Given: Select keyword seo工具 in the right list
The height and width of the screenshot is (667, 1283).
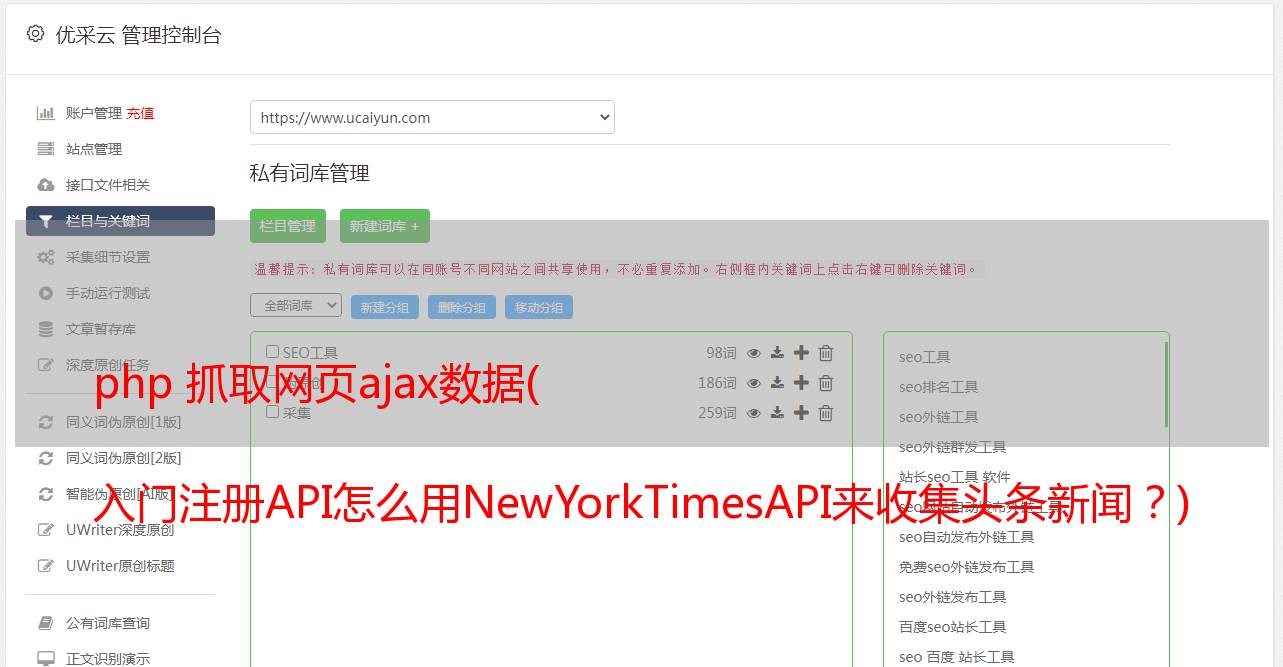Looking at the screenshot, I should [x=925, y=357].
